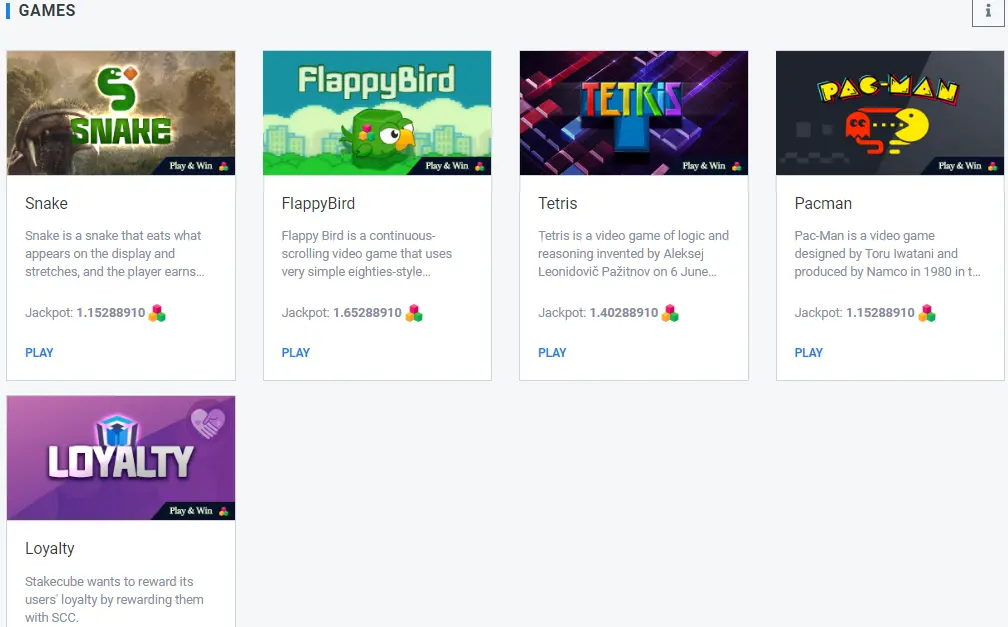Select the FlappyBird card title

(318, 203)
